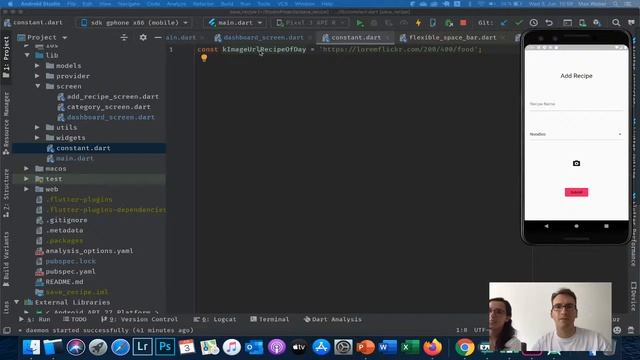
Task: Run the app with the green play icon
Action: [x=360, y=23]
